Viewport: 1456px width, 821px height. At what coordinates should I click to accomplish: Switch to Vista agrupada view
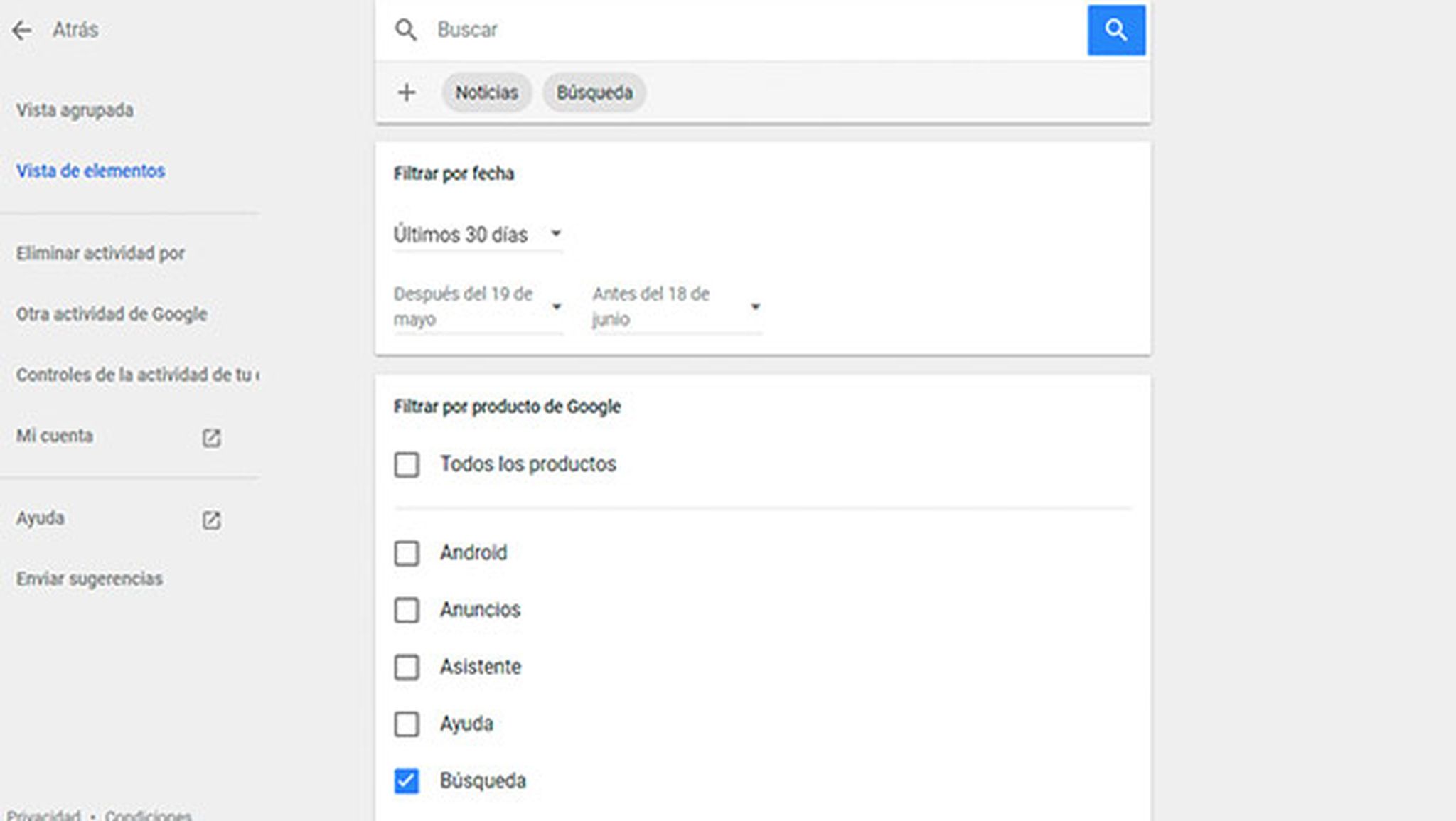[x=74, y=111]
